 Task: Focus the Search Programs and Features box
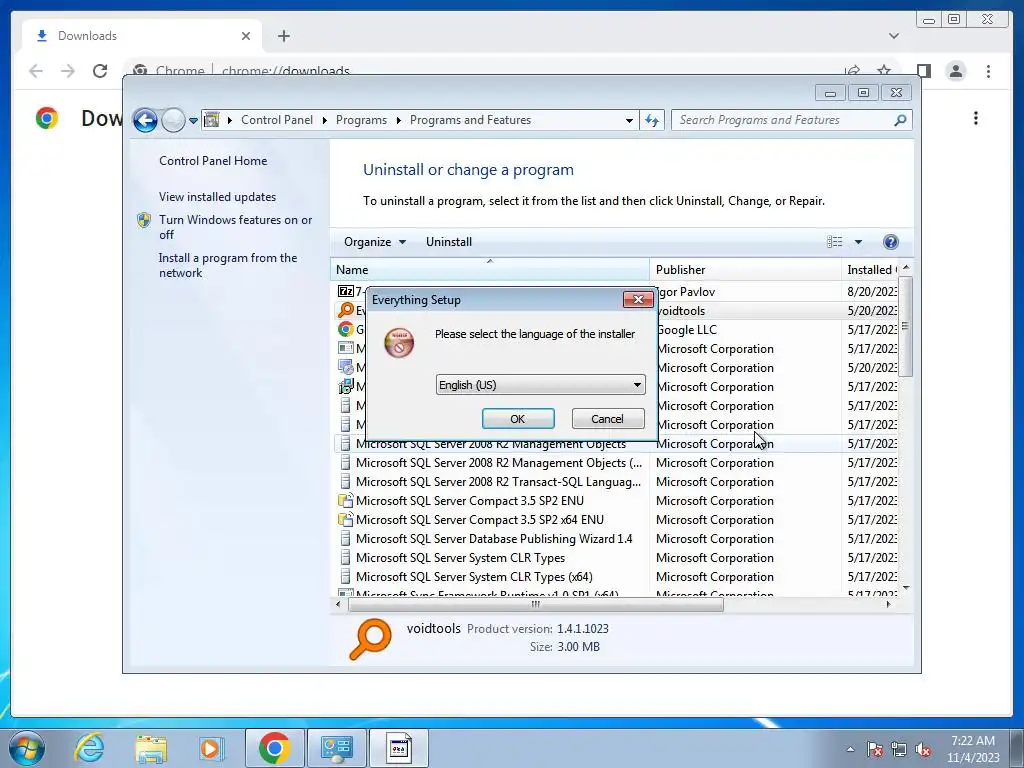pos(784,120)
